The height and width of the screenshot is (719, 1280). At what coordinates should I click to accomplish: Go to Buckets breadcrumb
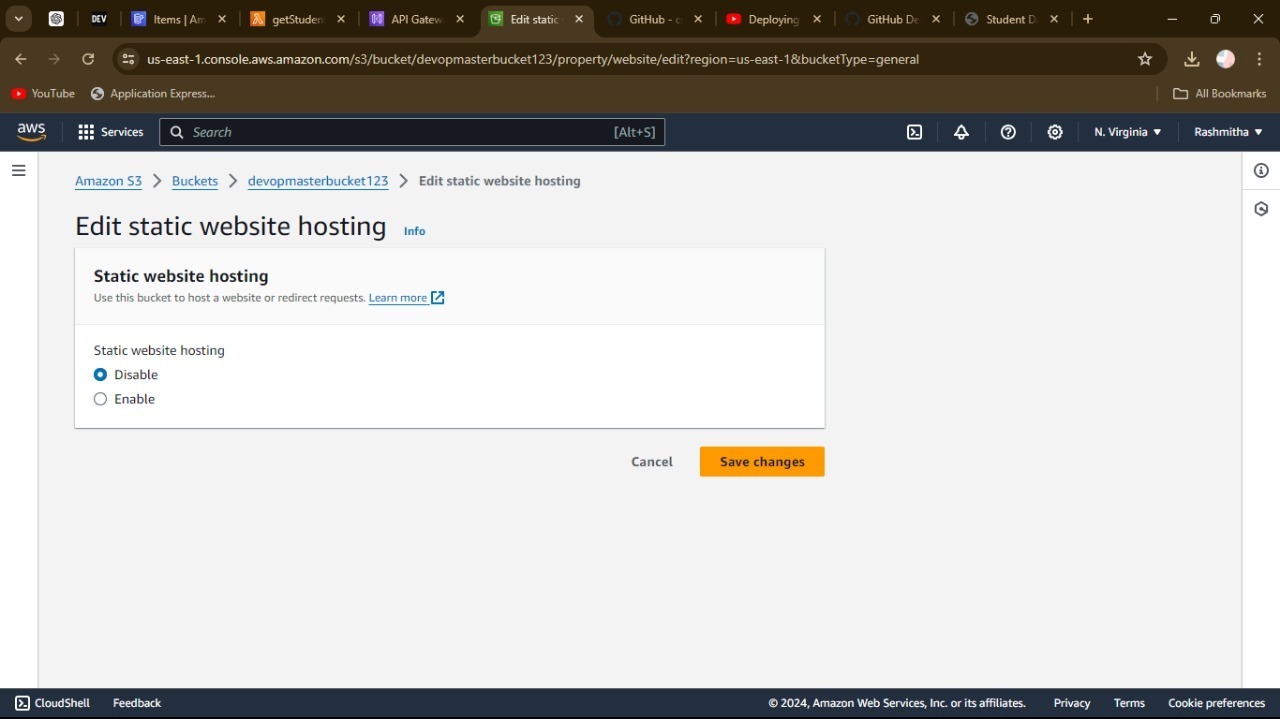pos(195,181)
